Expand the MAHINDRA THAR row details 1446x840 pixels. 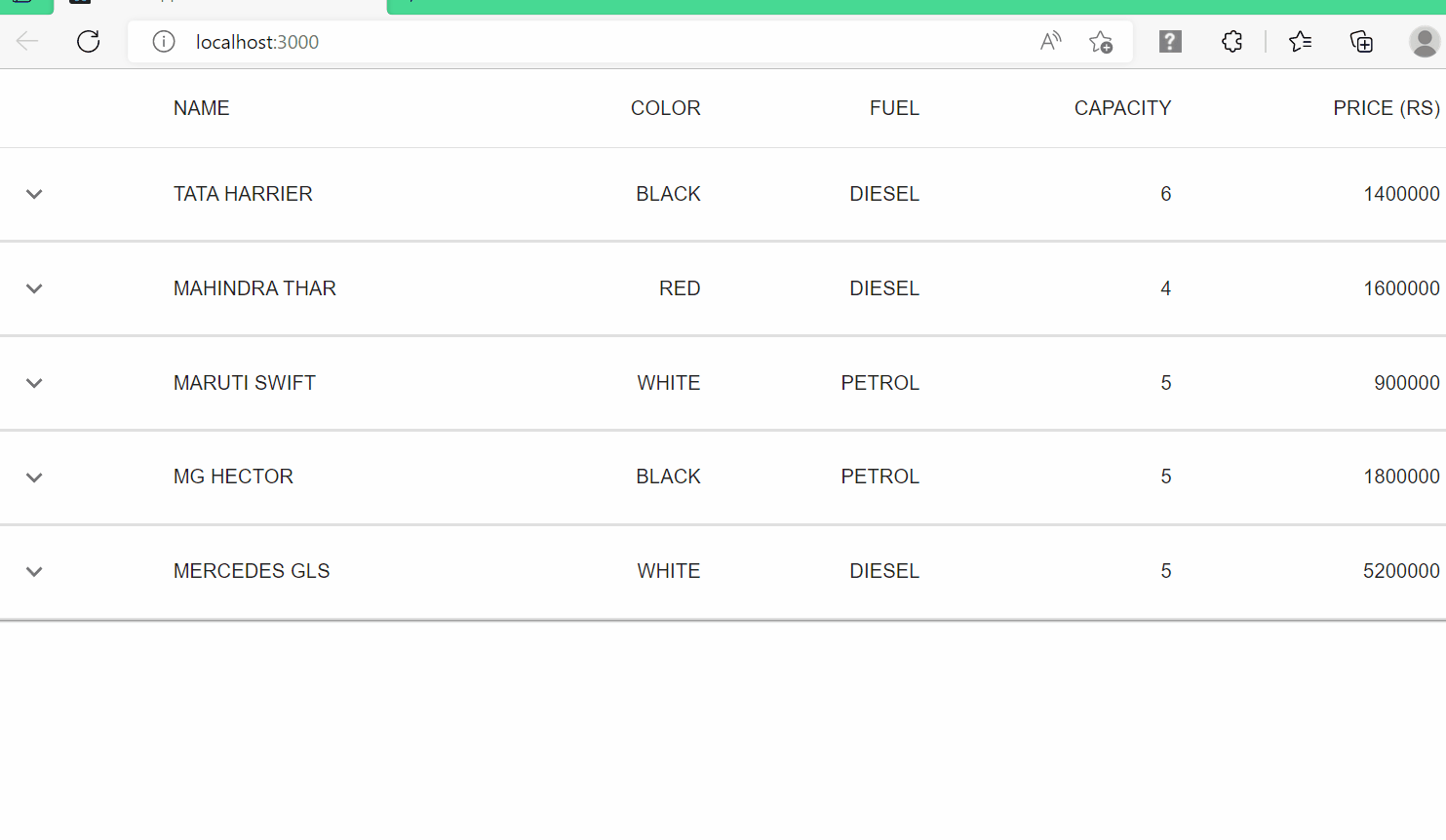(x=33, y=288)
